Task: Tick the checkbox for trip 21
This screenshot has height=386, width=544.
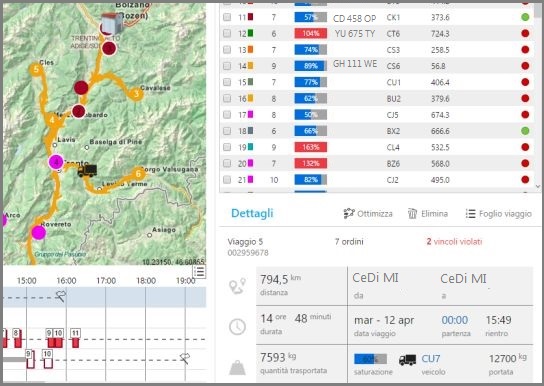Action: (x=227, y=180)
